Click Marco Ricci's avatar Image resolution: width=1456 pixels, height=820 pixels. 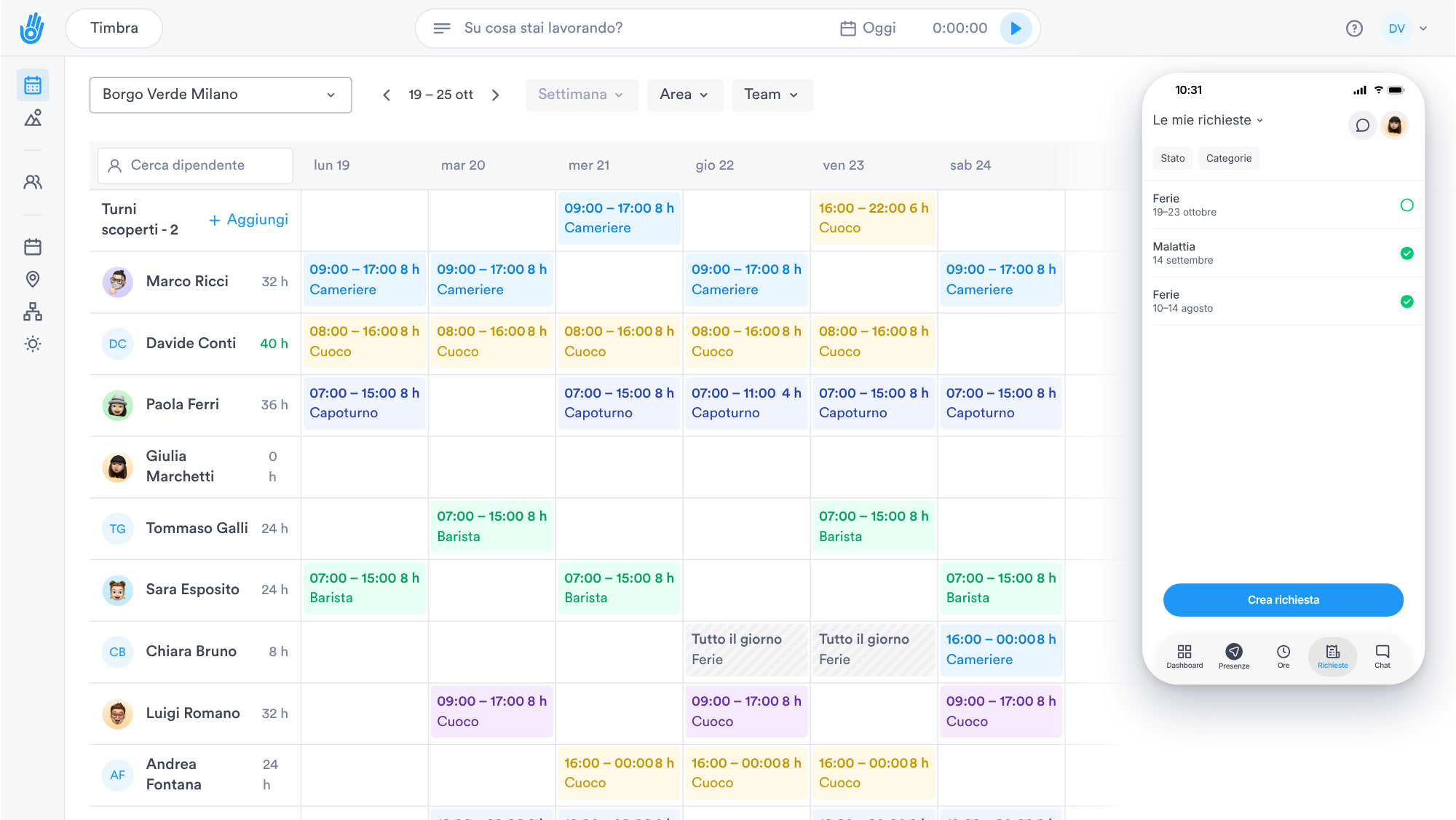(117, 282)
